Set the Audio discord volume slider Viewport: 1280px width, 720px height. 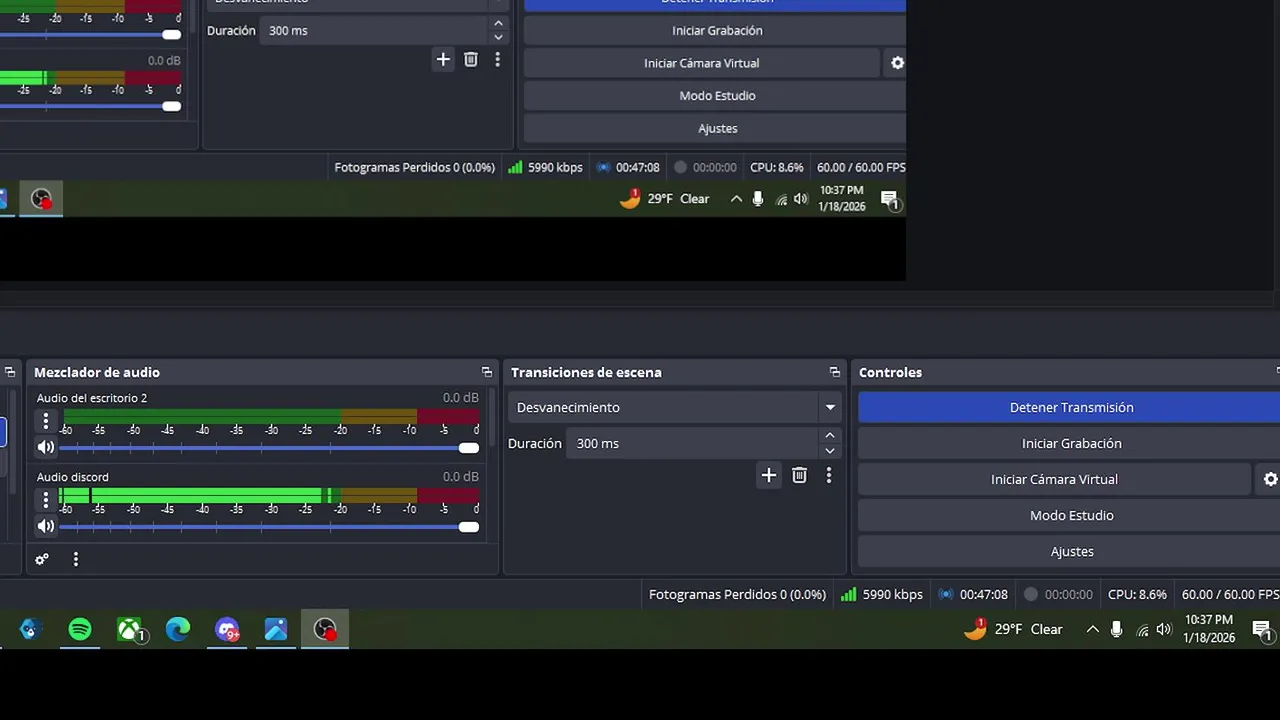(270, 526)
